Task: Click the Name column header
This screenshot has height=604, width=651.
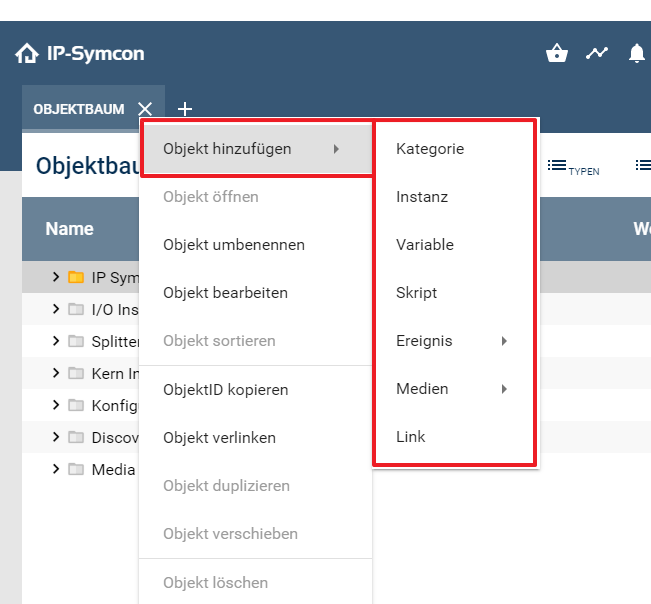Action: point(70,229)
